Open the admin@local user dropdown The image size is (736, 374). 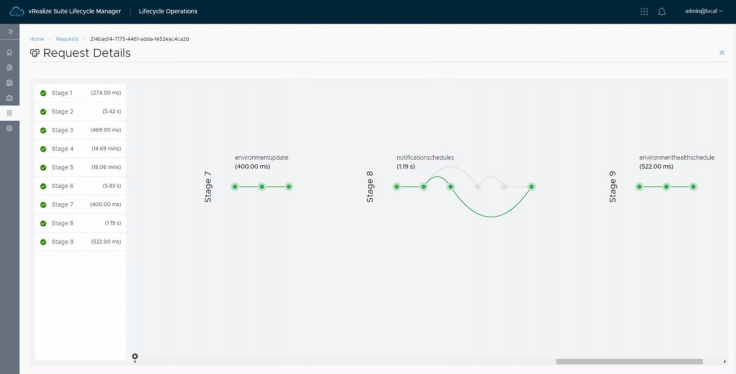[703, 11]
